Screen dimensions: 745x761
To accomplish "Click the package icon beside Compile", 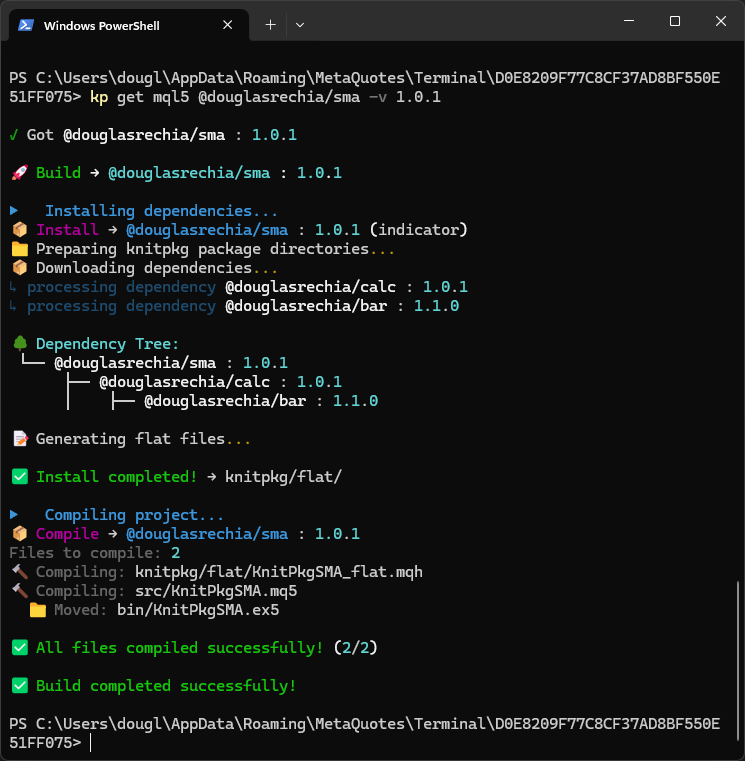I will [x=19, y=534].
